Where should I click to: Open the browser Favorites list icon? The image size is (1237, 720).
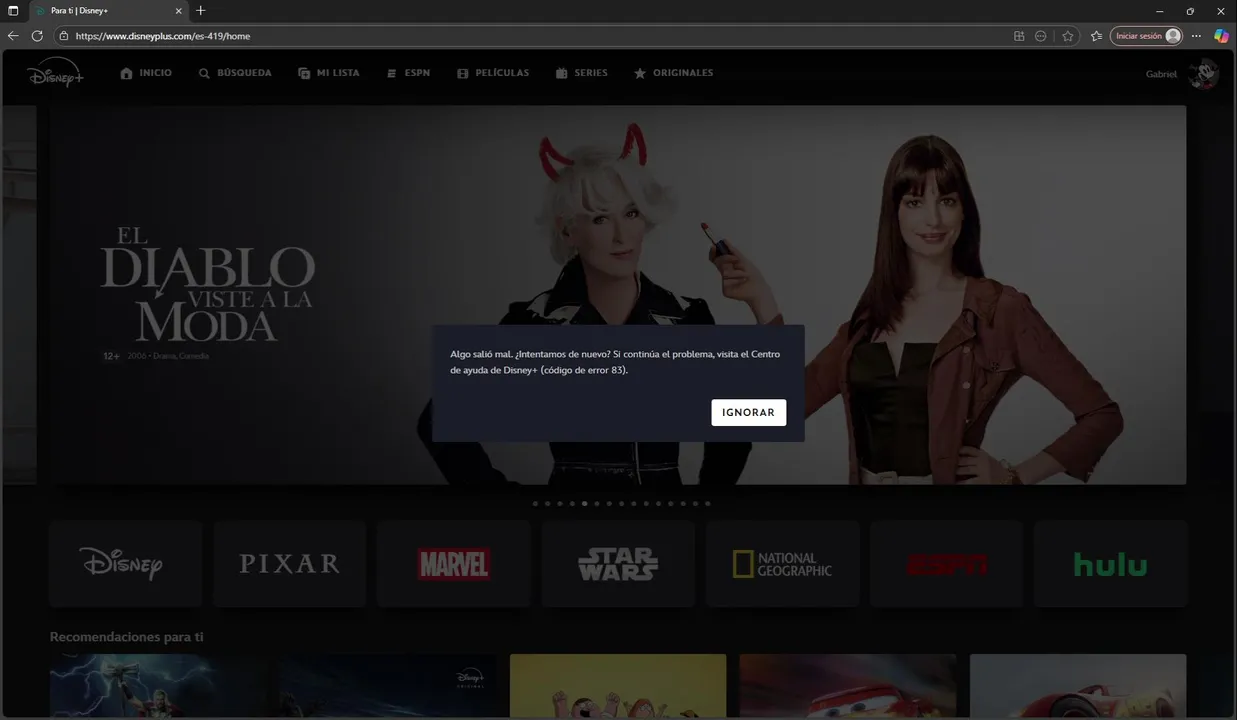[x=1096, y=36]
